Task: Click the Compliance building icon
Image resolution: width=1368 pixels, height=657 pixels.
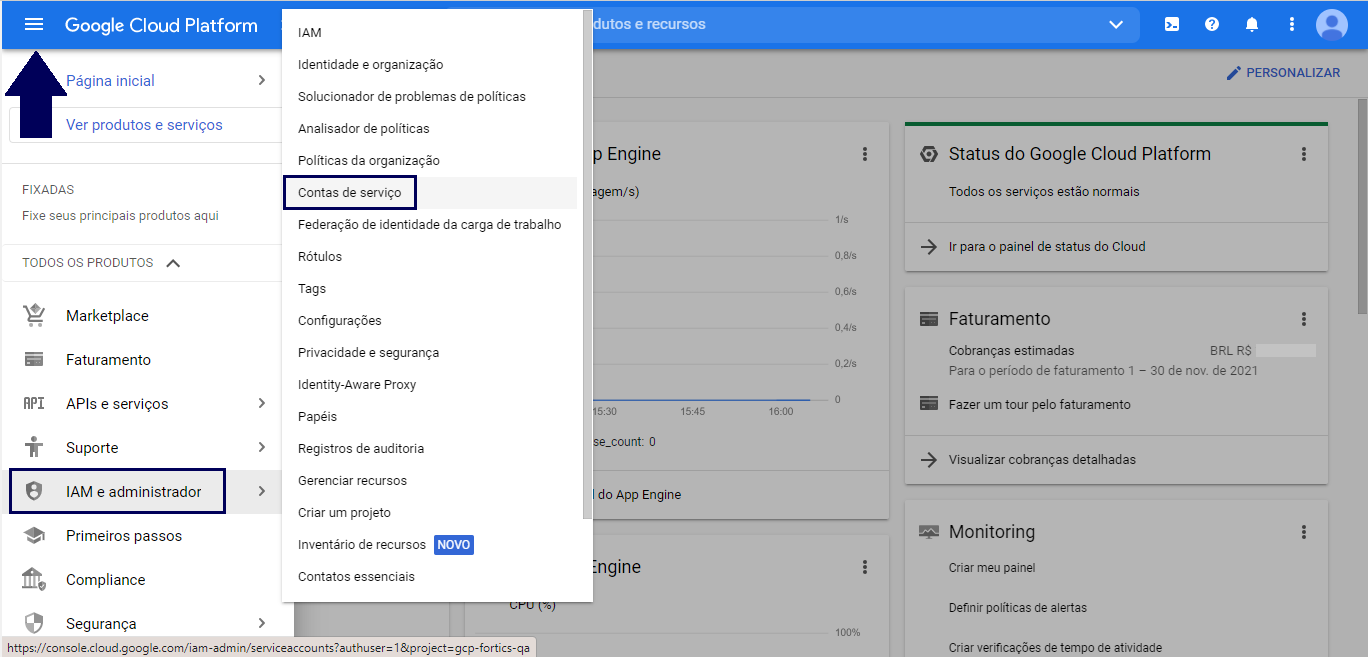Action: point(34,580)
